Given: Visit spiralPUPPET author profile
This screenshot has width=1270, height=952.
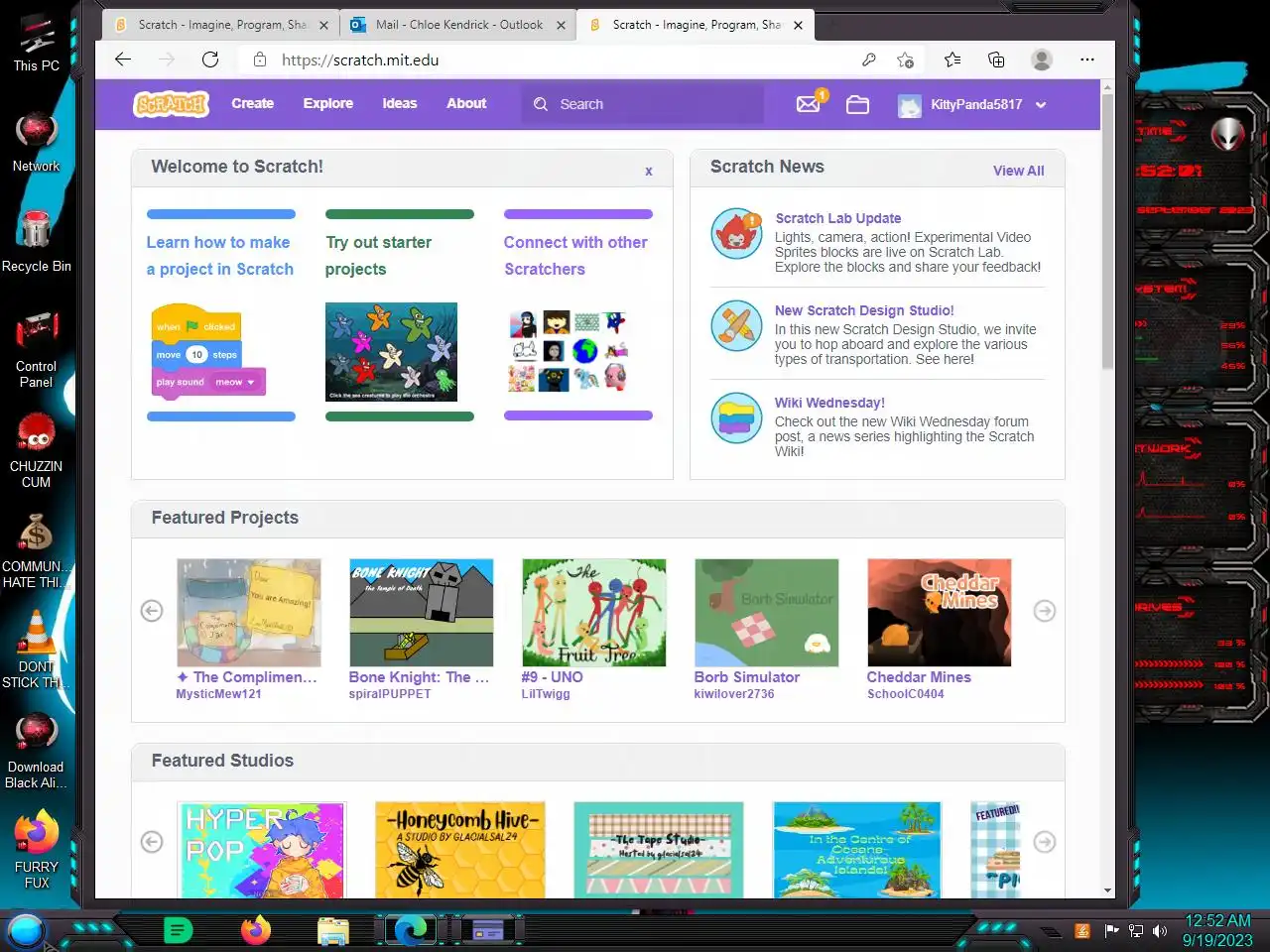Looking at the screenshot, I should (390, 694).
